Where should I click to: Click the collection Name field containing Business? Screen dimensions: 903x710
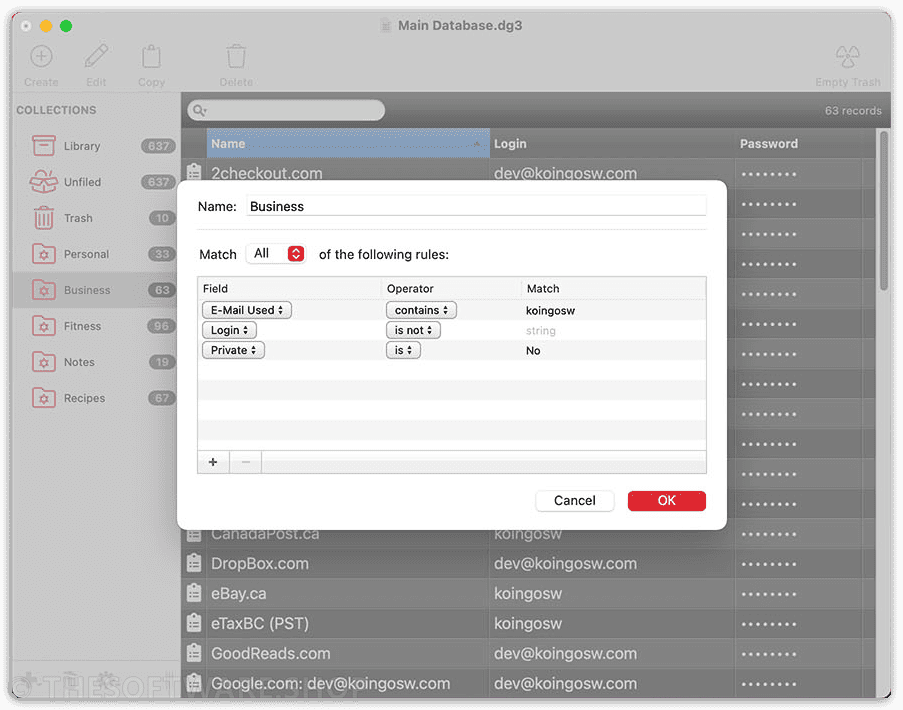[476, 206]
